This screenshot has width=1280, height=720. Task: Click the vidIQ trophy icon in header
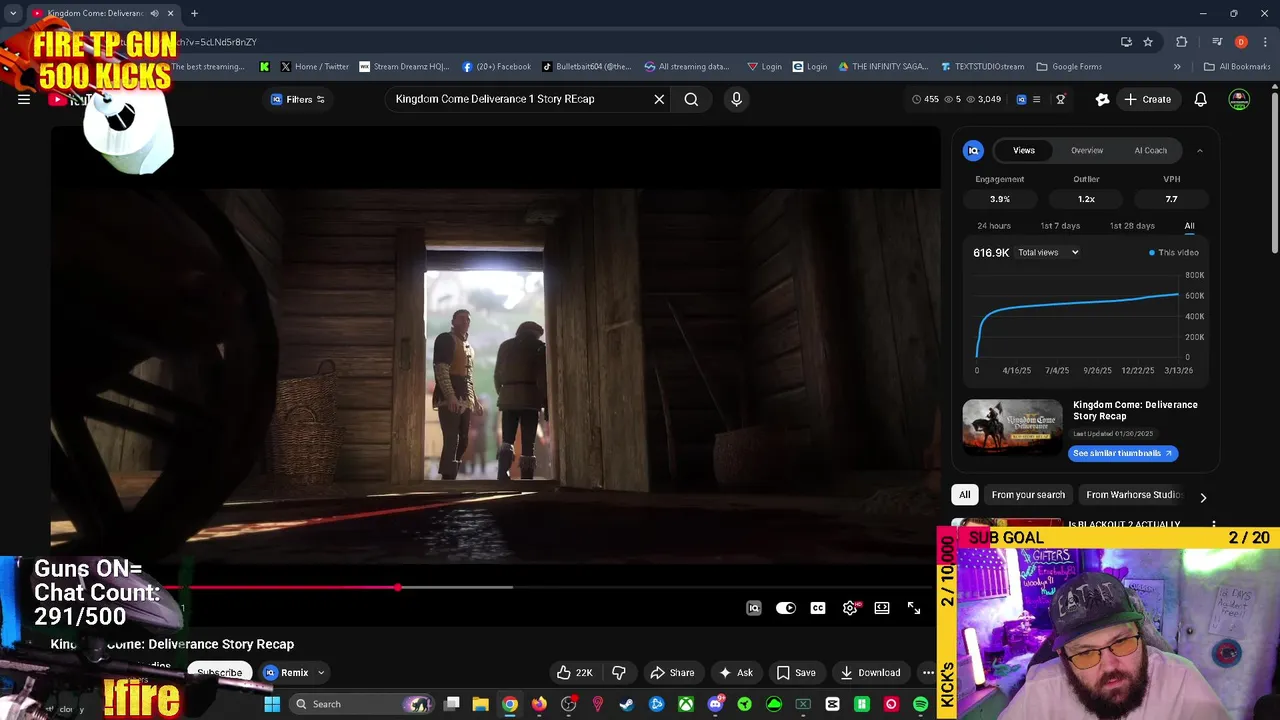pos(1060,99)
